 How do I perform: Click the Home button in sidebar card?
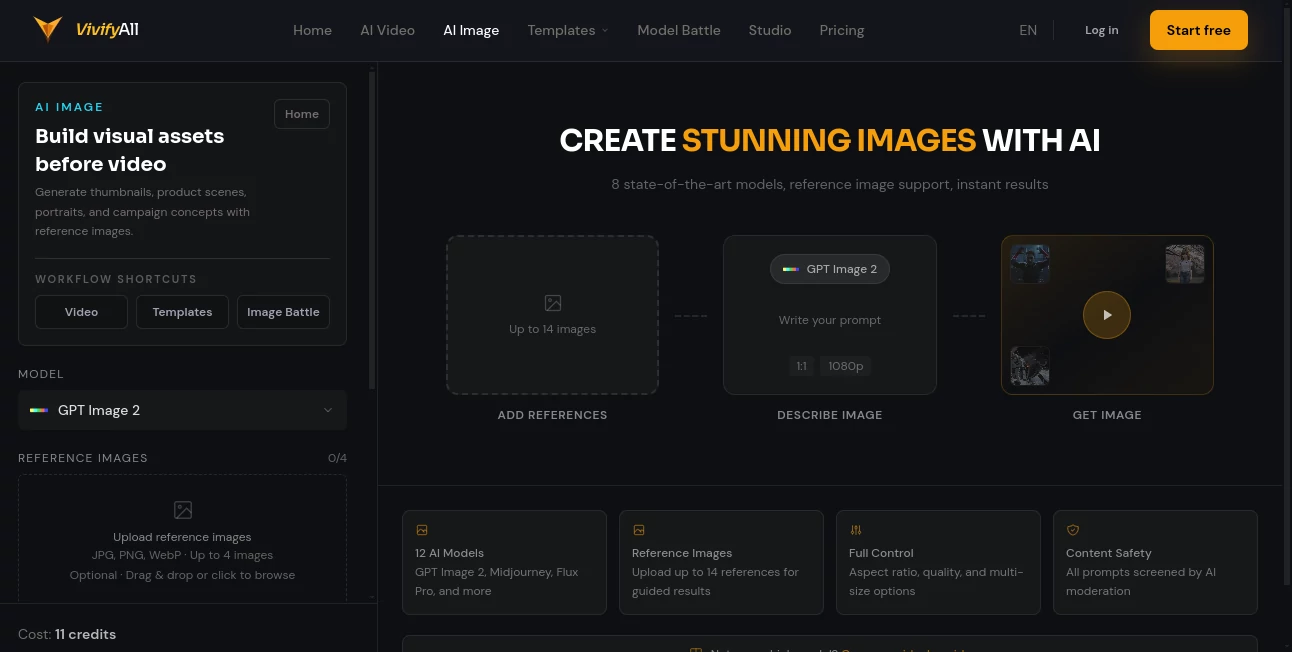coord(302,114)
